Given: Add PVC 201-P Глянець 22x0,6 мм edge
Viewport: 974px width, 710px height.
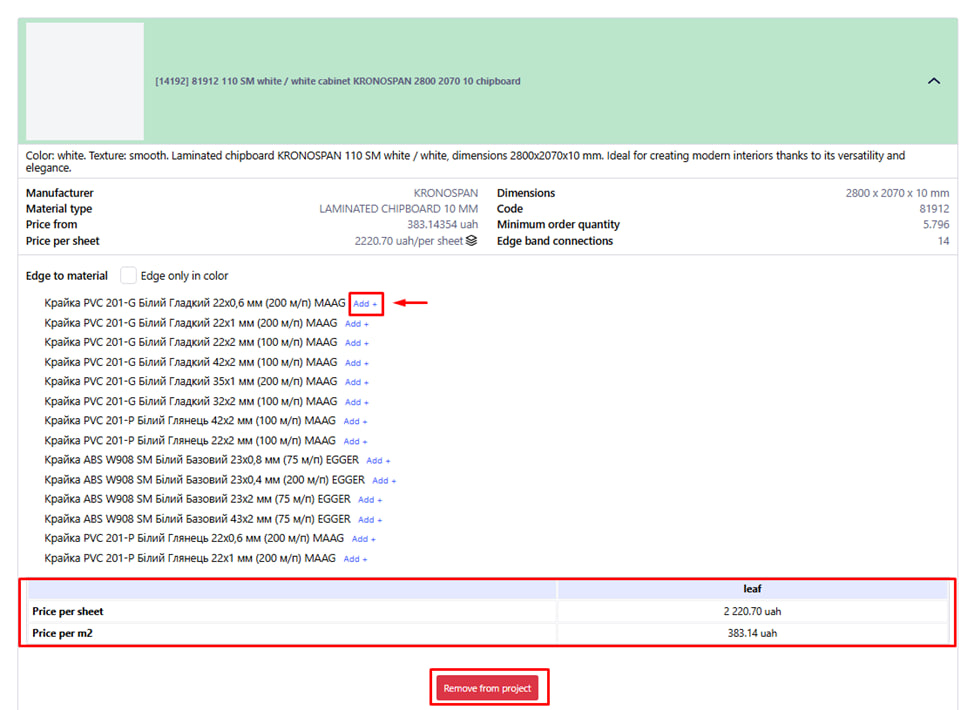Looking at the screenshot, I should click(x=364, y=539).
